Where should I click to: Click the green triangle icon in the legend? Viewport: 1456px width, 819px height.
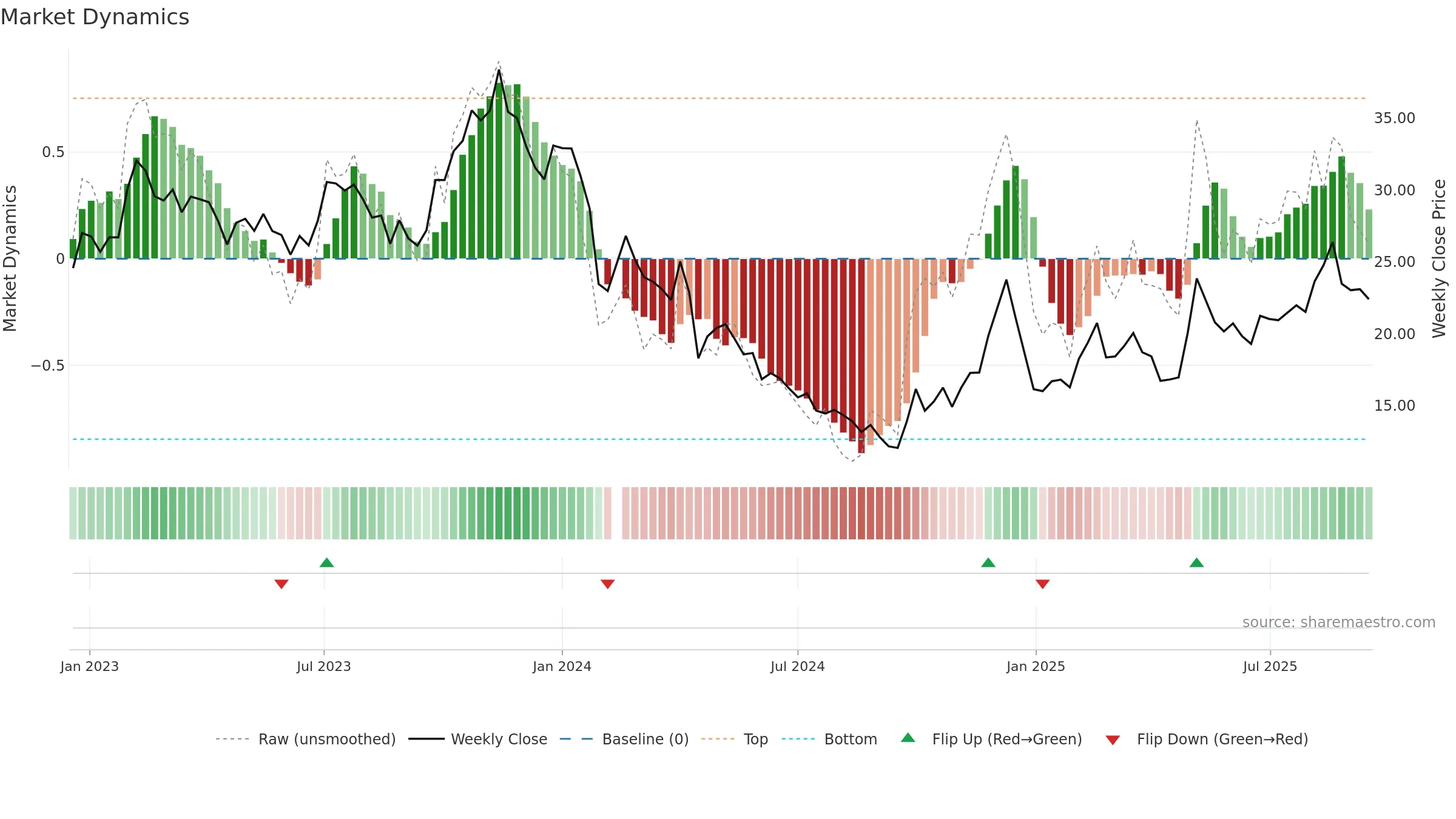click(x=908, y=738)
